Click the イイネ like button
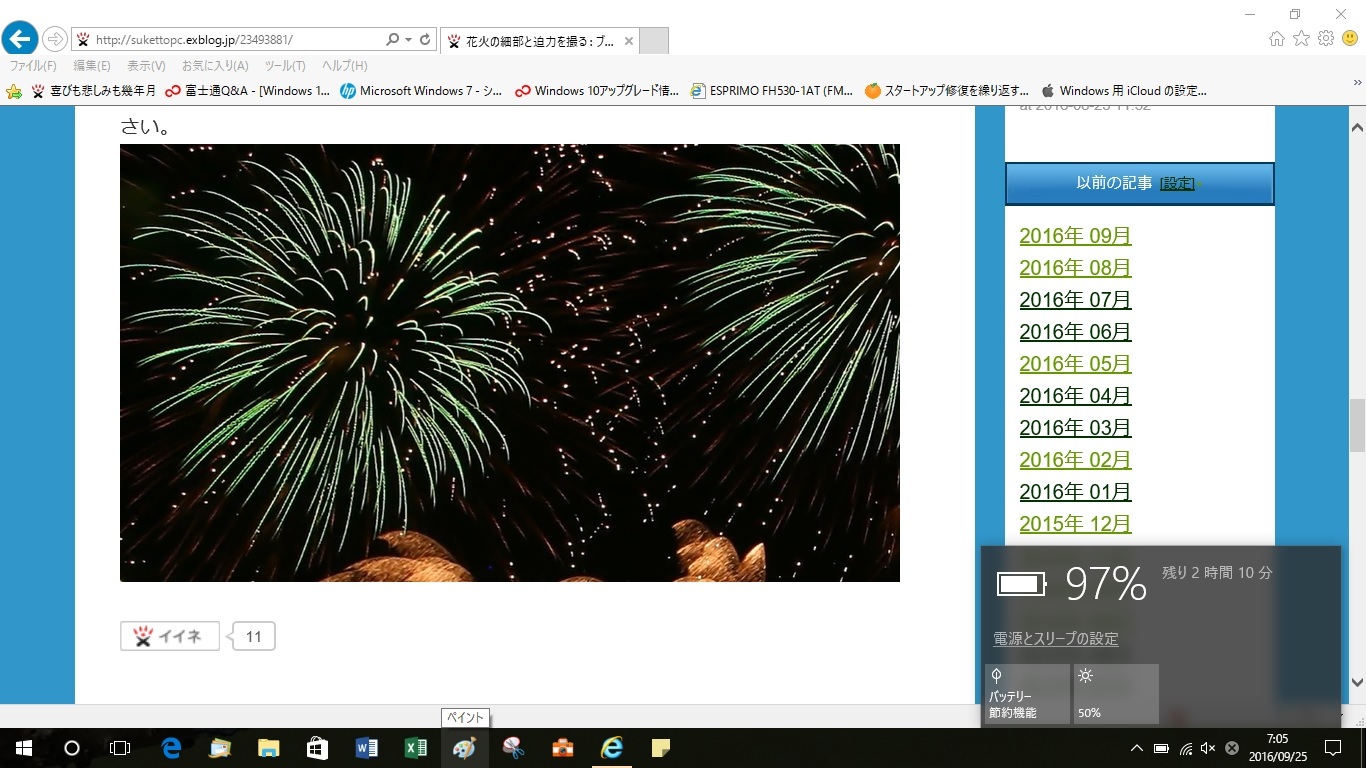Image resolution: width=1366 pixels, height=768 pixels. coord(170,636)
